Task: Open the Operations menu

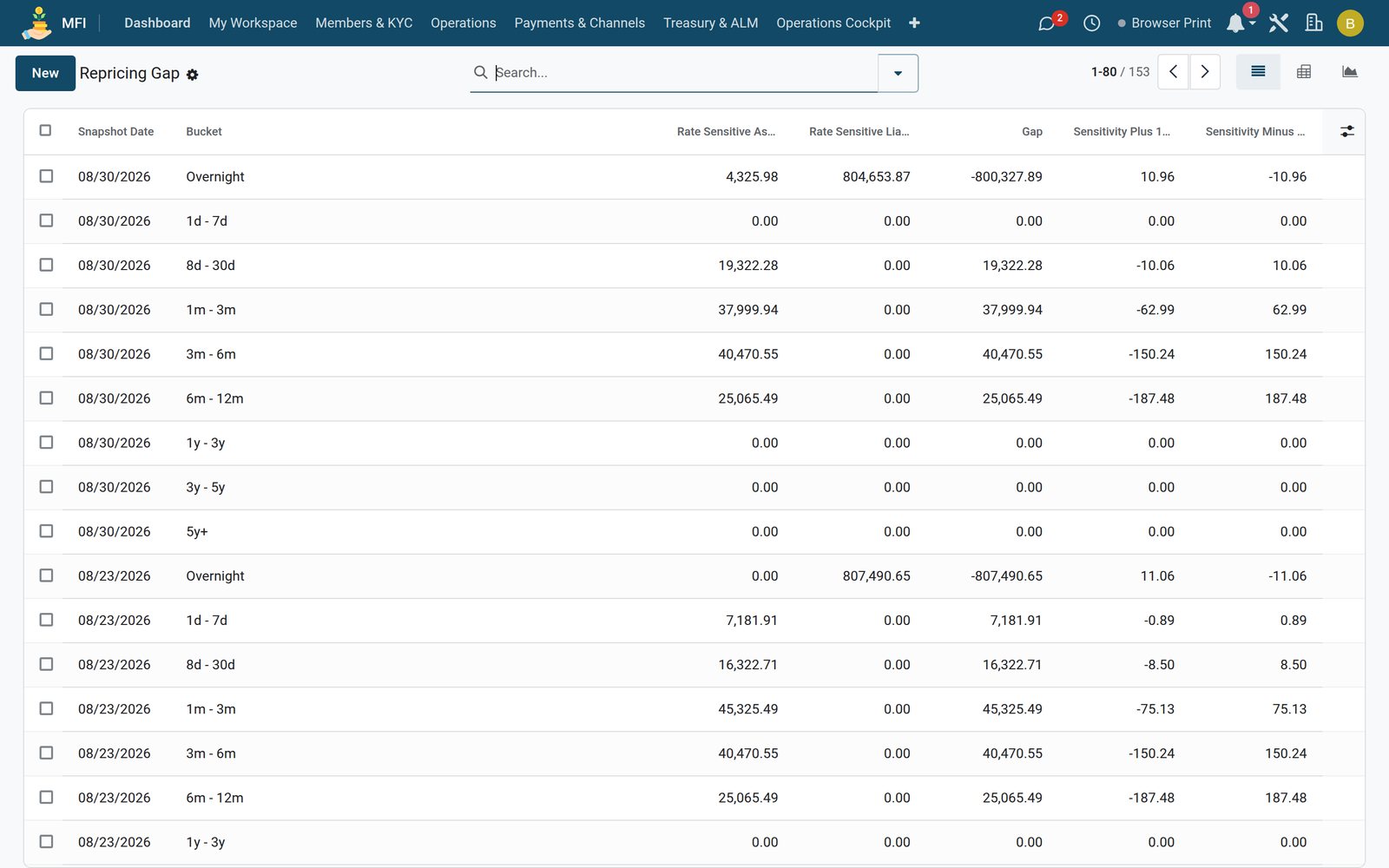Action: point(464,23)
